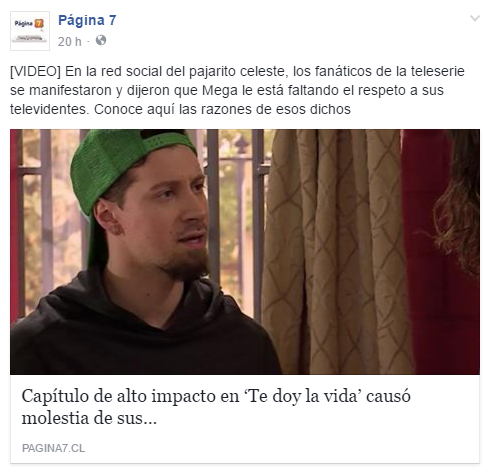
Task: Open the Página 7 page name link
Action: pos(87,20)
